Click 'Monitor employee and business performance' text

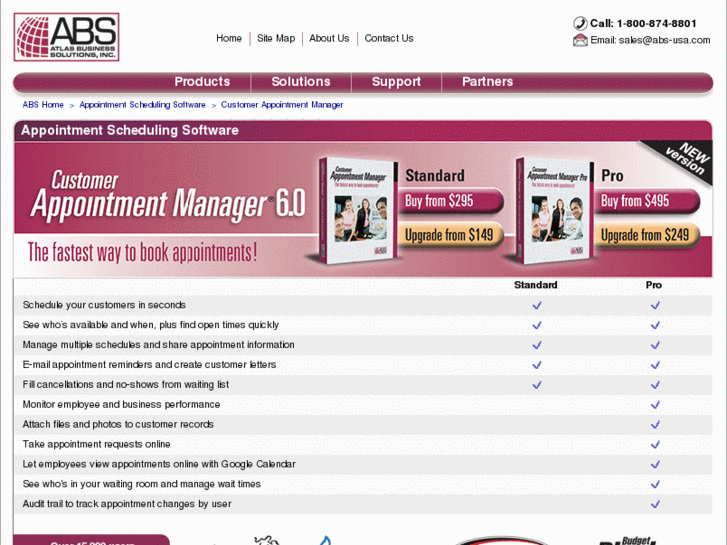(x=121, y=405)
